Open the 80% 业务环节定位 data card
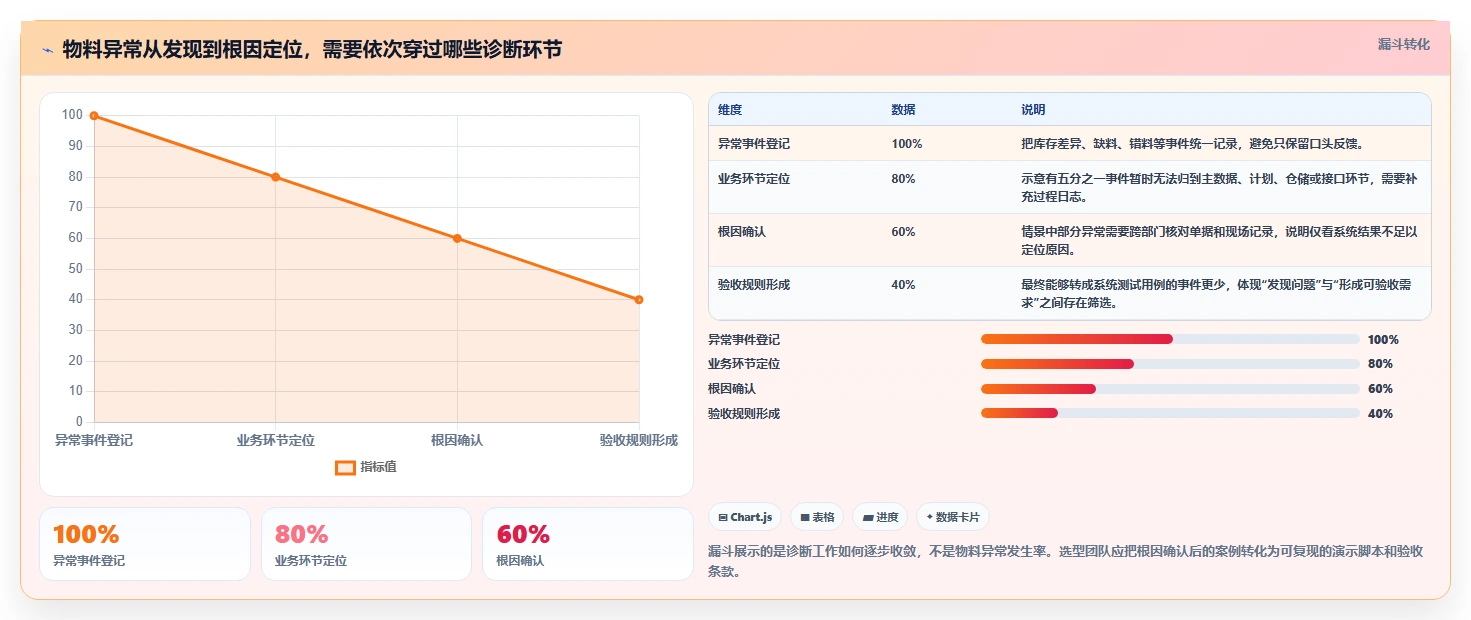 tap(366, 544)
